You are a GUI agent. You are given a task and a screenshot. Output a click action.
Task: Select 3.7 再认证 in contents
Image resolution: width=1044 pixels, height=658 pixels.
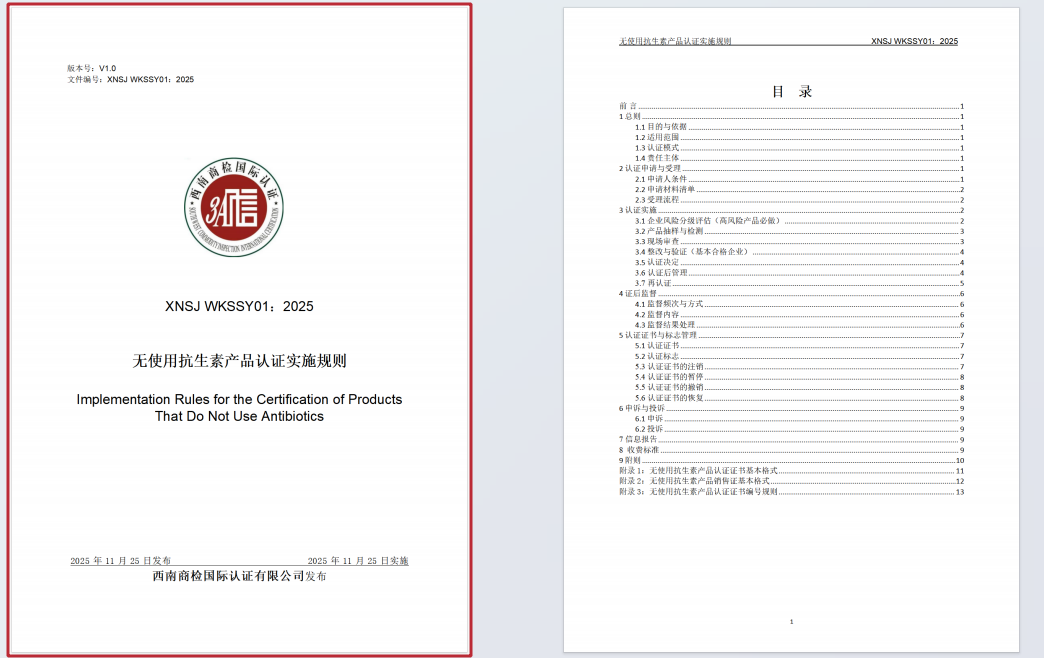[x=653, y=283]
